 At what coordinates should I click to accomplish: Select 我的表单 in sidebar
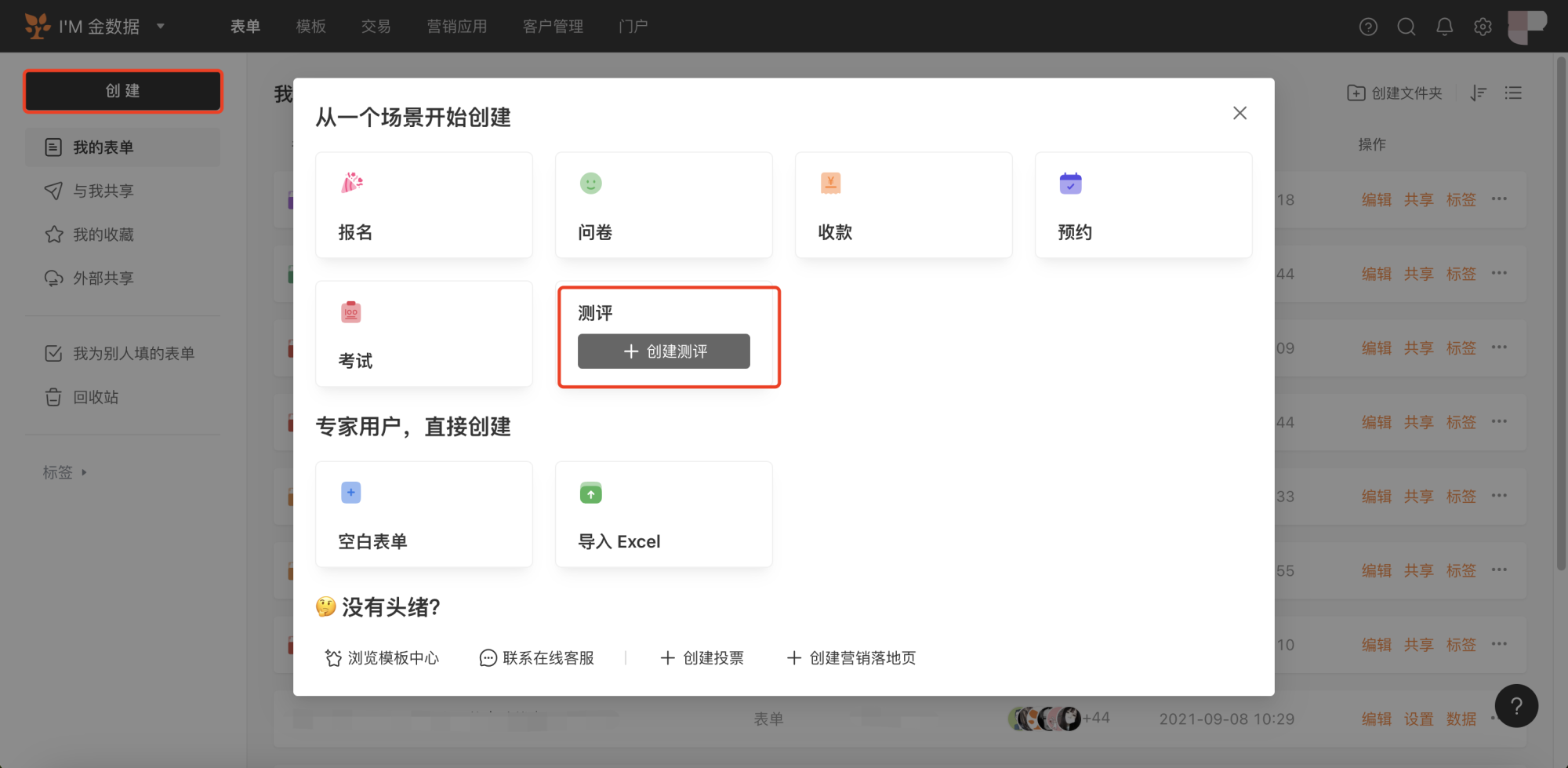[x=122, y=147]
